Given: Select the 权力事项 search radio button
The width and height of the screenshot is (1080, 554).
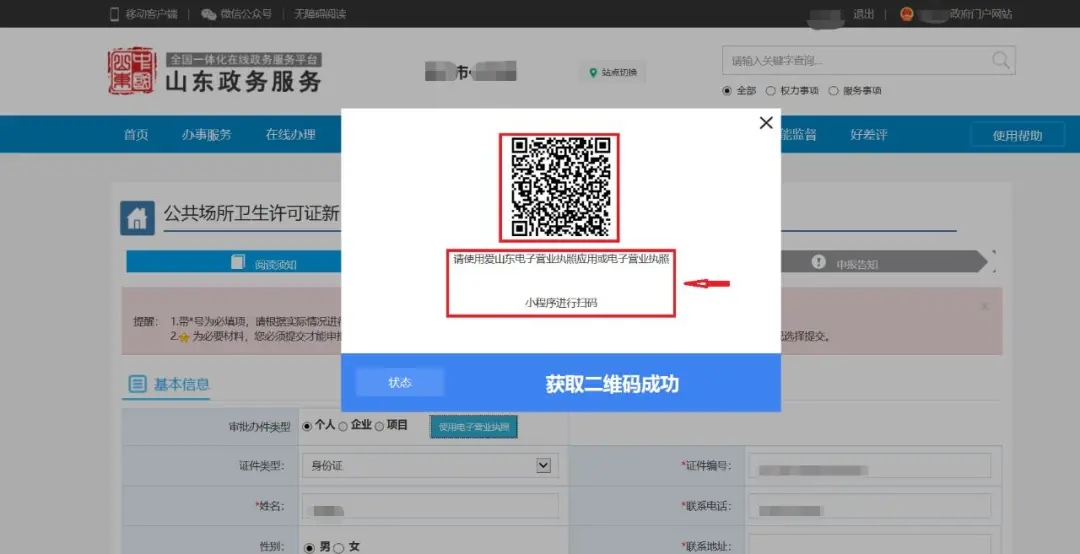Looking at the screenshot, I should [771, 91].
